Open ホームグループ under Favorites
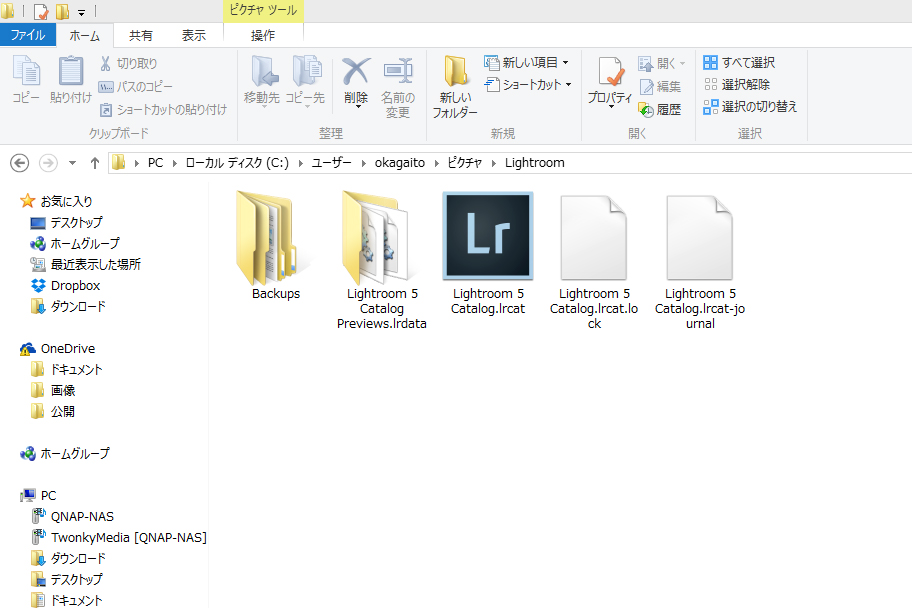 [x=74, y=243]
